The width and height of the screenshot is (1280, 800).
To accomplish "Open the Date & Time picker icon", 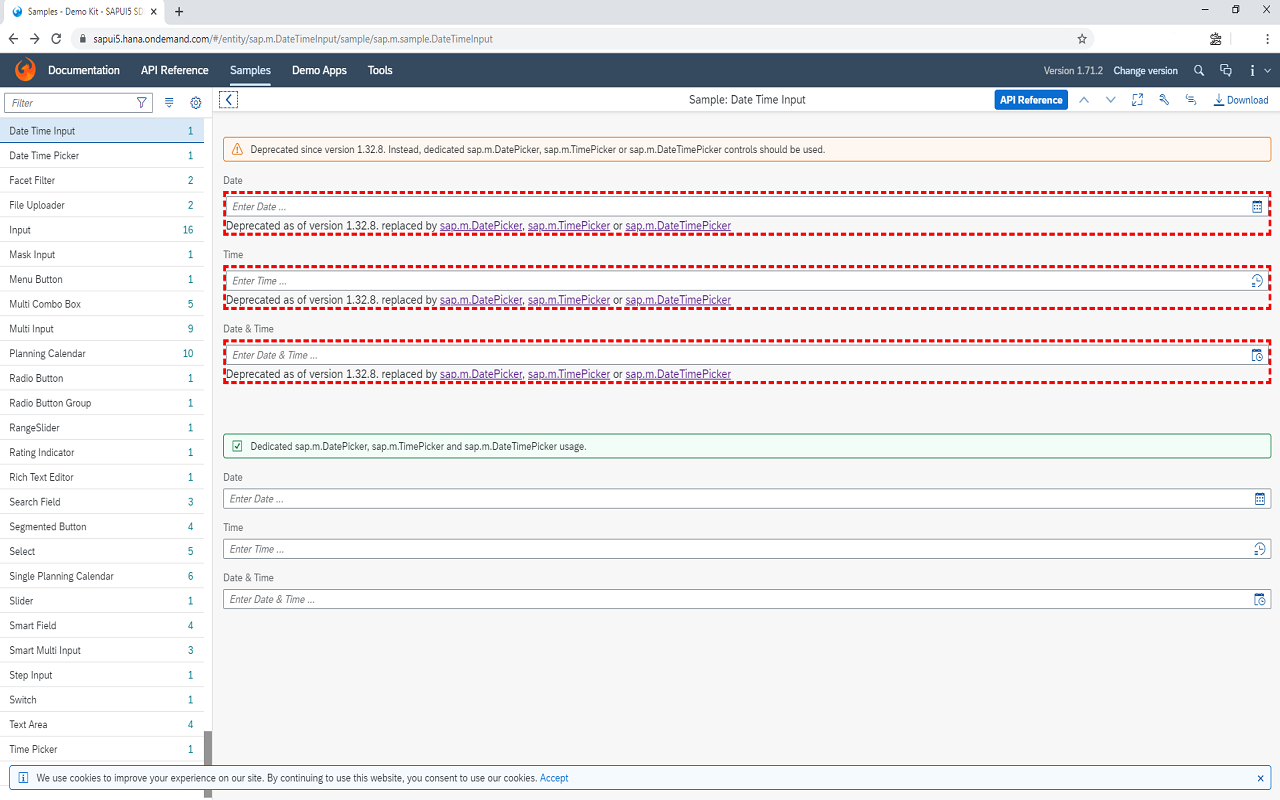I will click(1257, 355).
